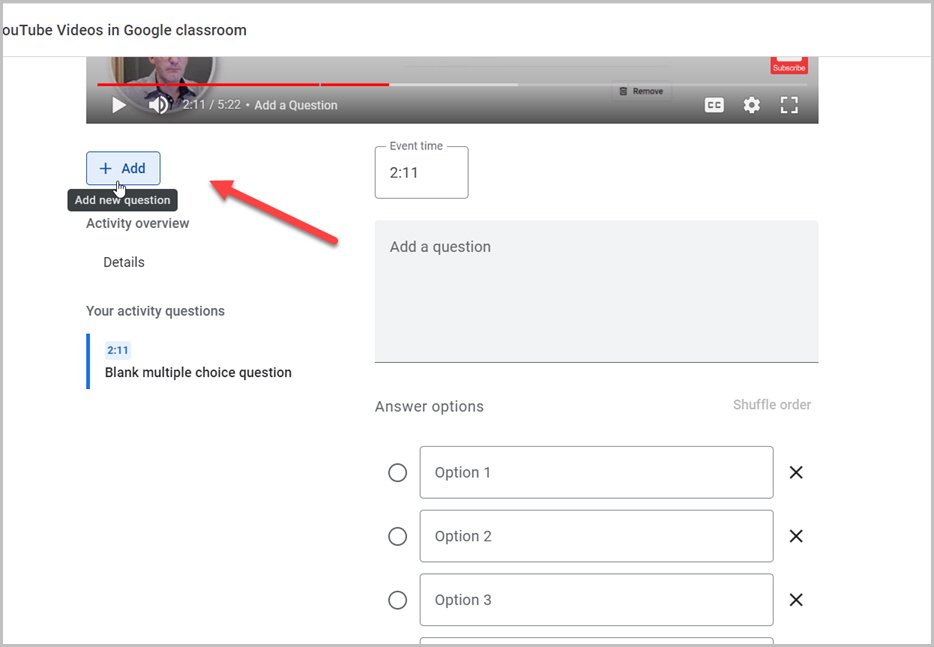Toggle closed captions CC icon
The image size is (934, 647).
[714, 105]
